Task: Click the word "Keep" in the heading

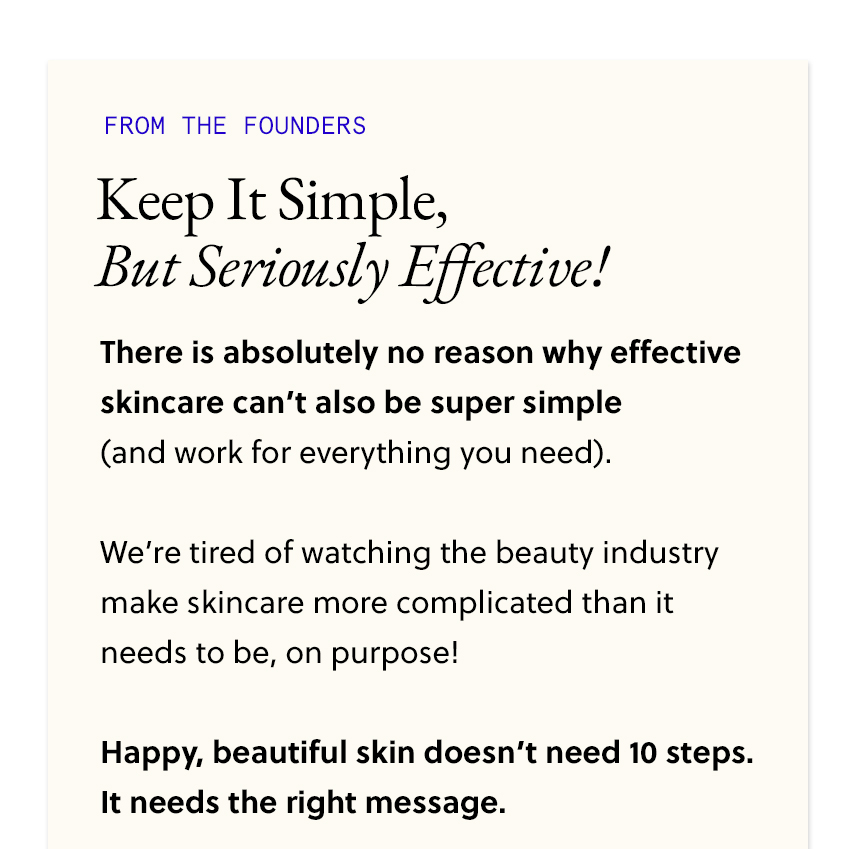Action: 155,202
